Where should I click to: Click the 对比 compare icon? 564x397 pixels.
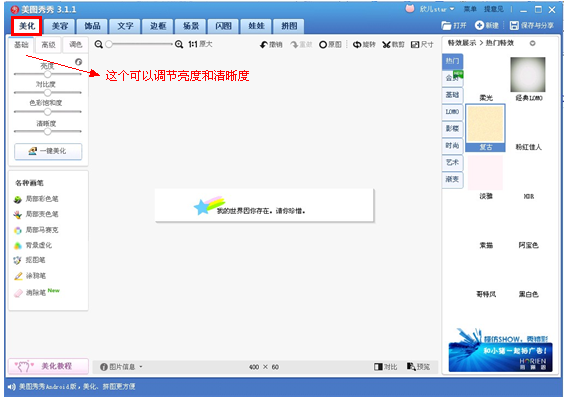(x=378, y=367)
